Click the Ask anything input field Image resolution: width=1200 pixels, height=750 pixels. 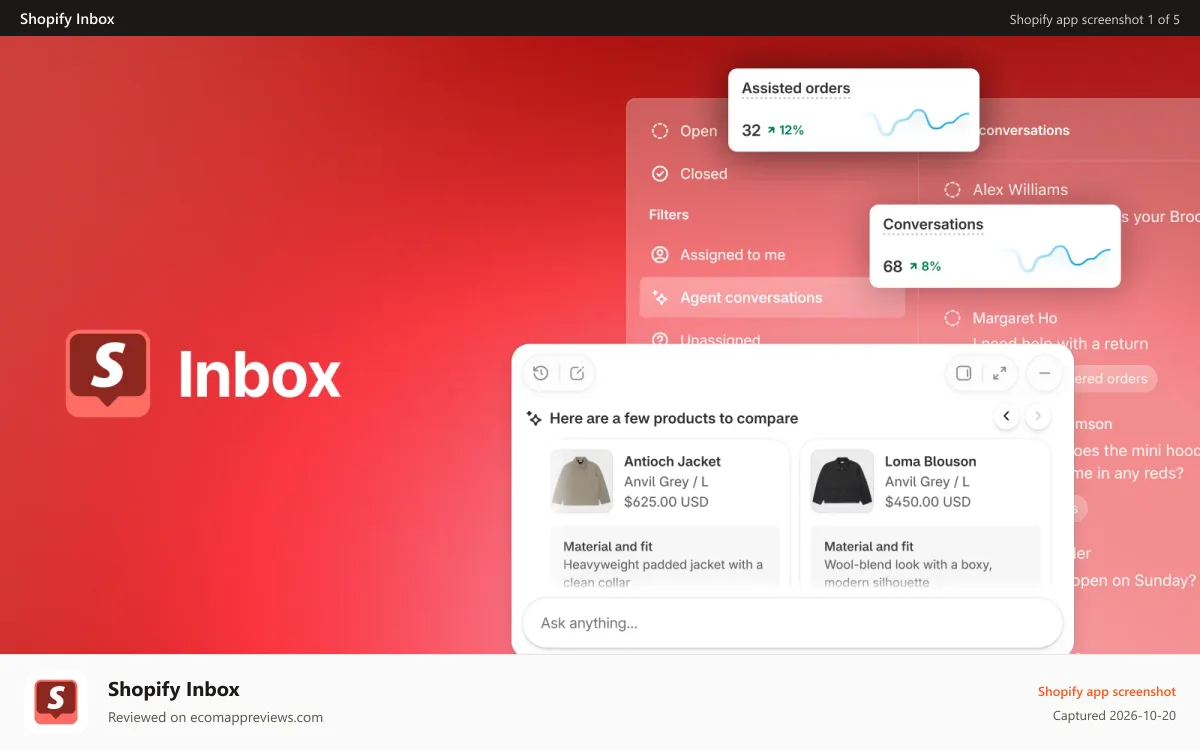792,623
